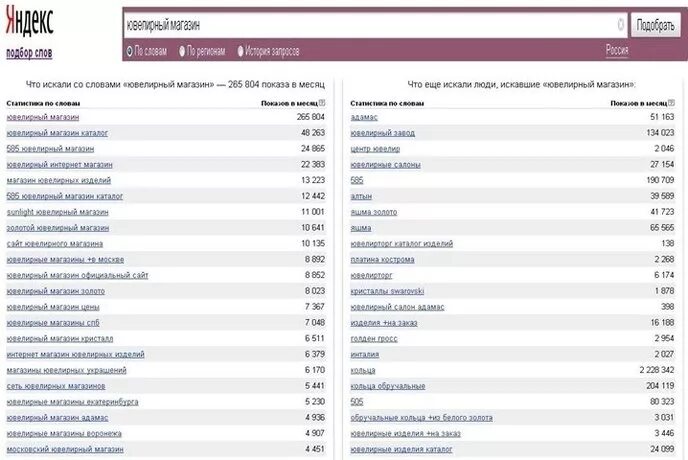Open 'голден гросс' related query link
Image resolution: width=688 pixels, height=460 pixels.
coord(375,338)
